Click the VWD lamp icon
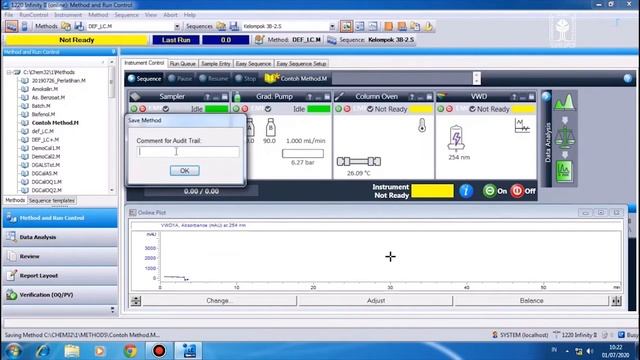Image resolution: width=640 pixels, height=360 pixels. (x=456, y=138)
